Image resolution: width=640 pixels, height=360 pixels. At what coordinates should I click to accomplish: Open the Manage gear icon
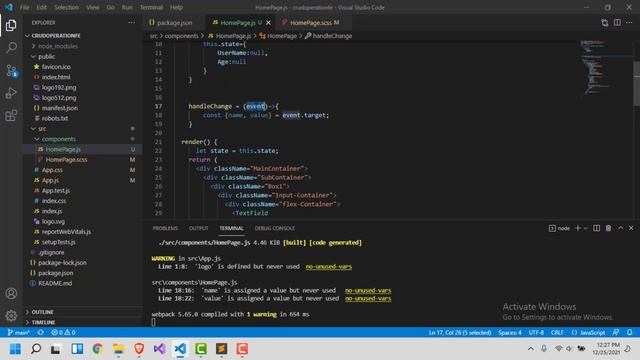[11, 315]
